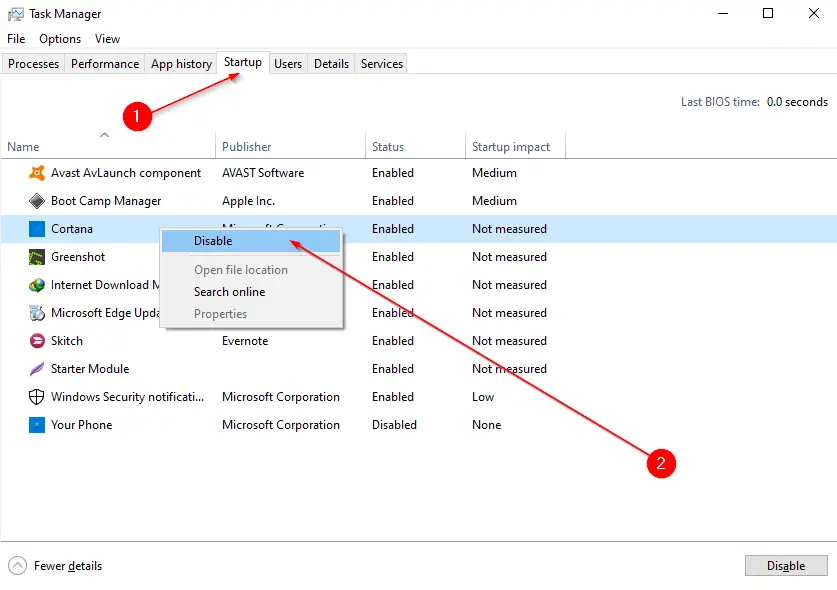Switch to the Users tab
837x590 pixels.
(288, 64)
